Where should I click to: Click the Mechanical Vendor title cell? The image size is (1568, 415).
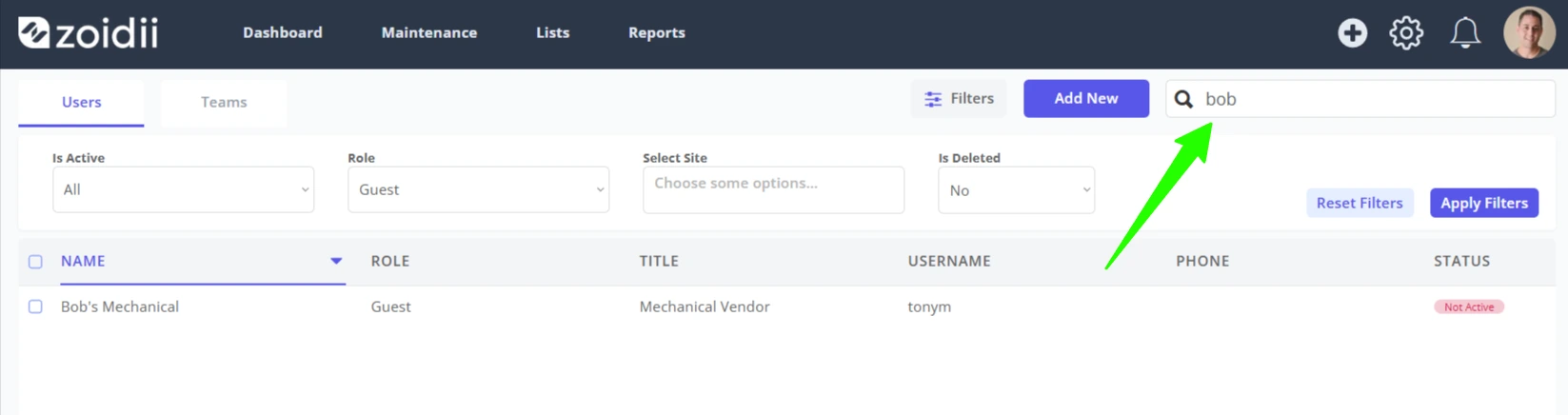(705, 306)
